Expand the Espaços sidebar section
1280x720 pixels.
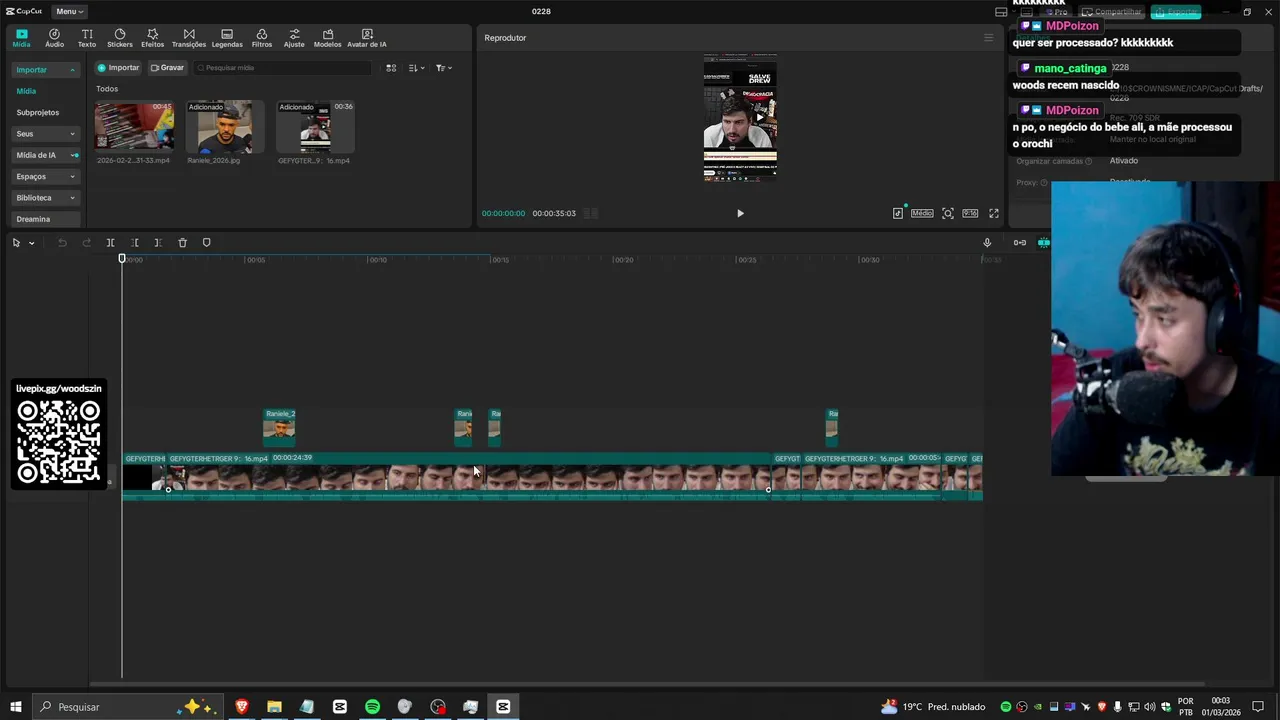pos(45,176)
